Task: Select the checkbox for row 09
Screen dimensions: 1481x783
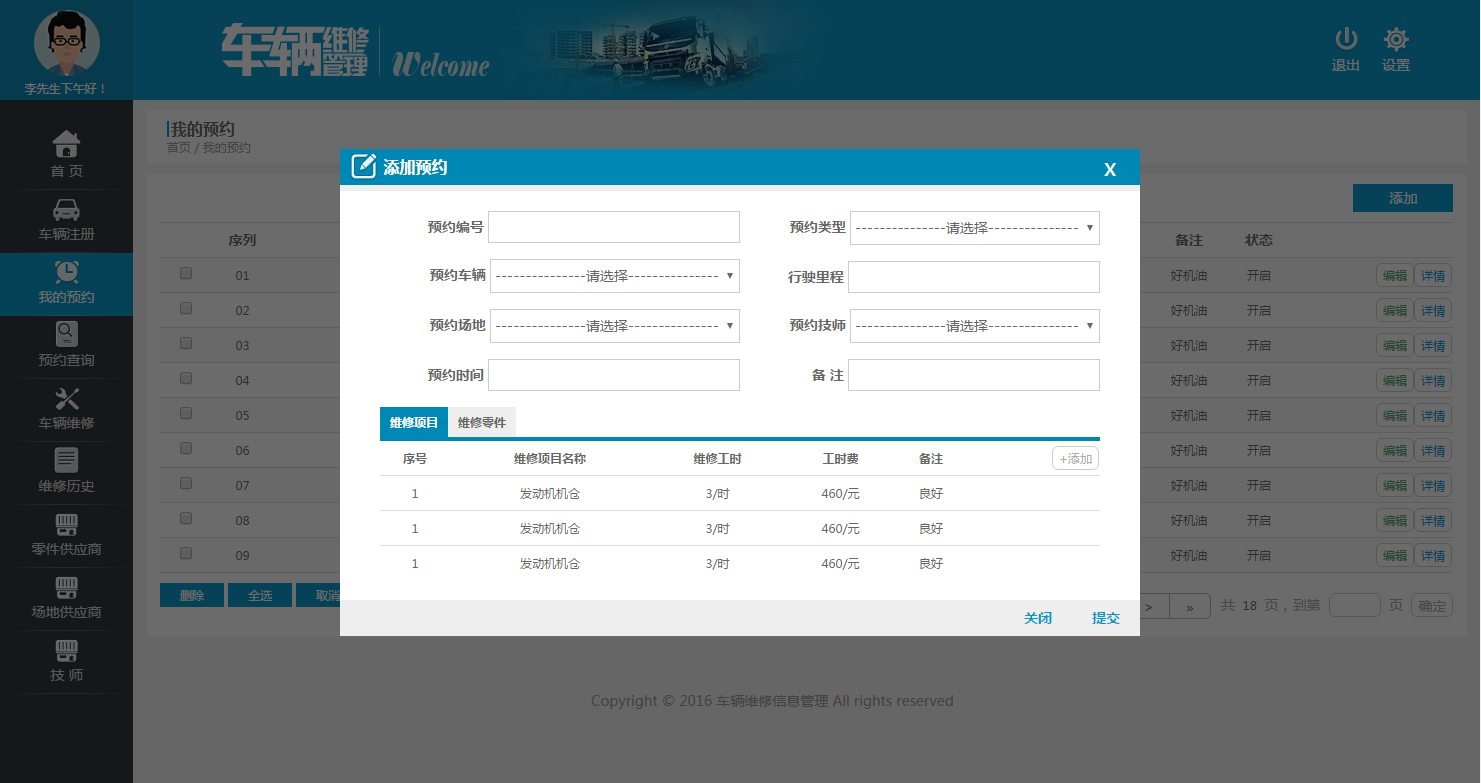Action: click(186, 553)
